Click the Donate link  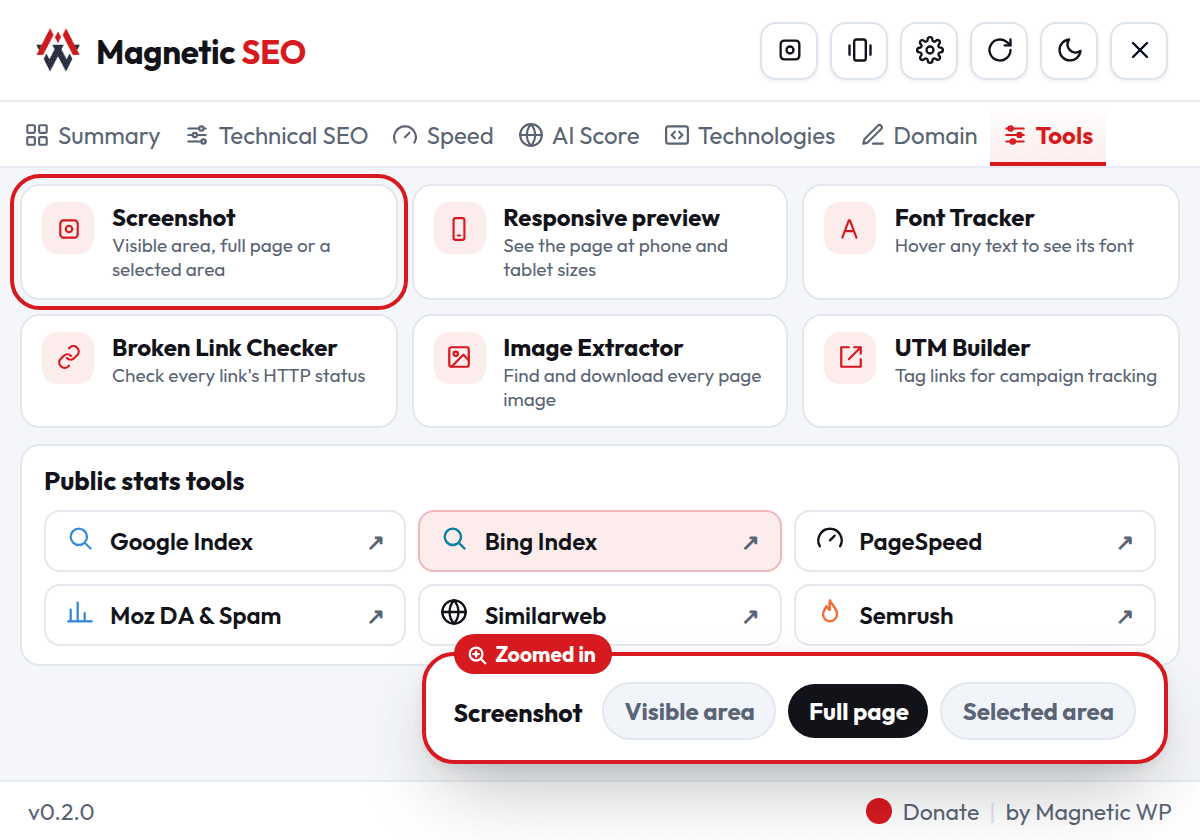(940, 812)
